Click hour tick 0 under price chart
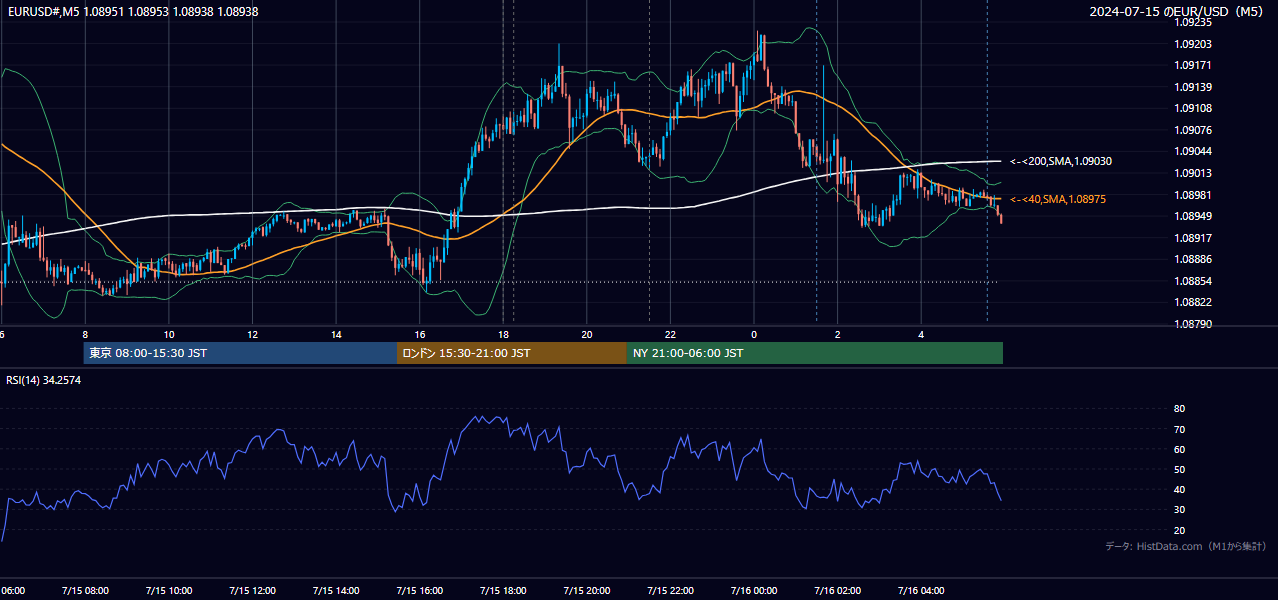The width and height of the screenshot is (1278, 600). coord(753,334)
